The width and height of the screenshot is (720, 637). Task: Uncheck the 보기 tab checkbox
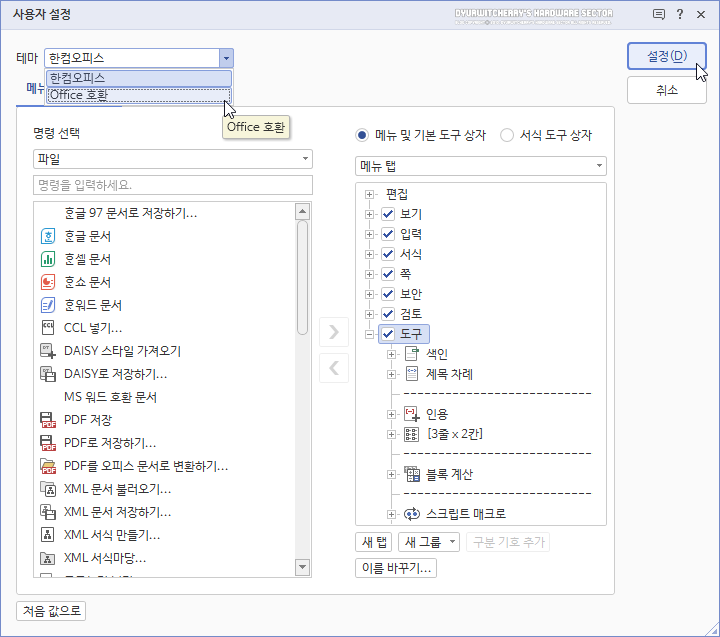[388, 214]
